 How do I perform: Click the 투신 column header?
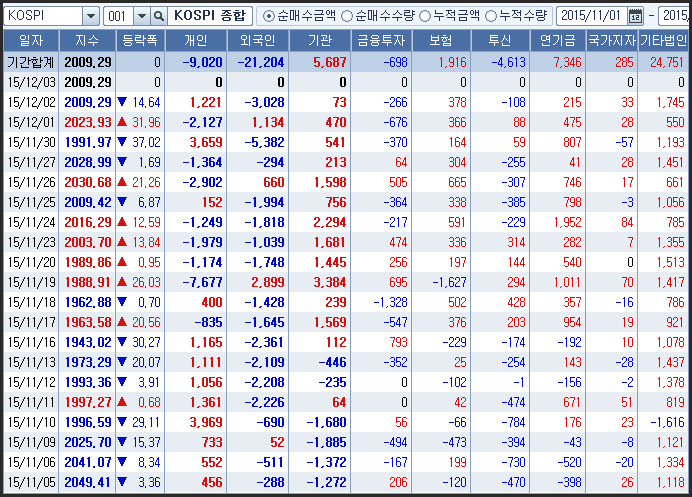coord(500,41)
